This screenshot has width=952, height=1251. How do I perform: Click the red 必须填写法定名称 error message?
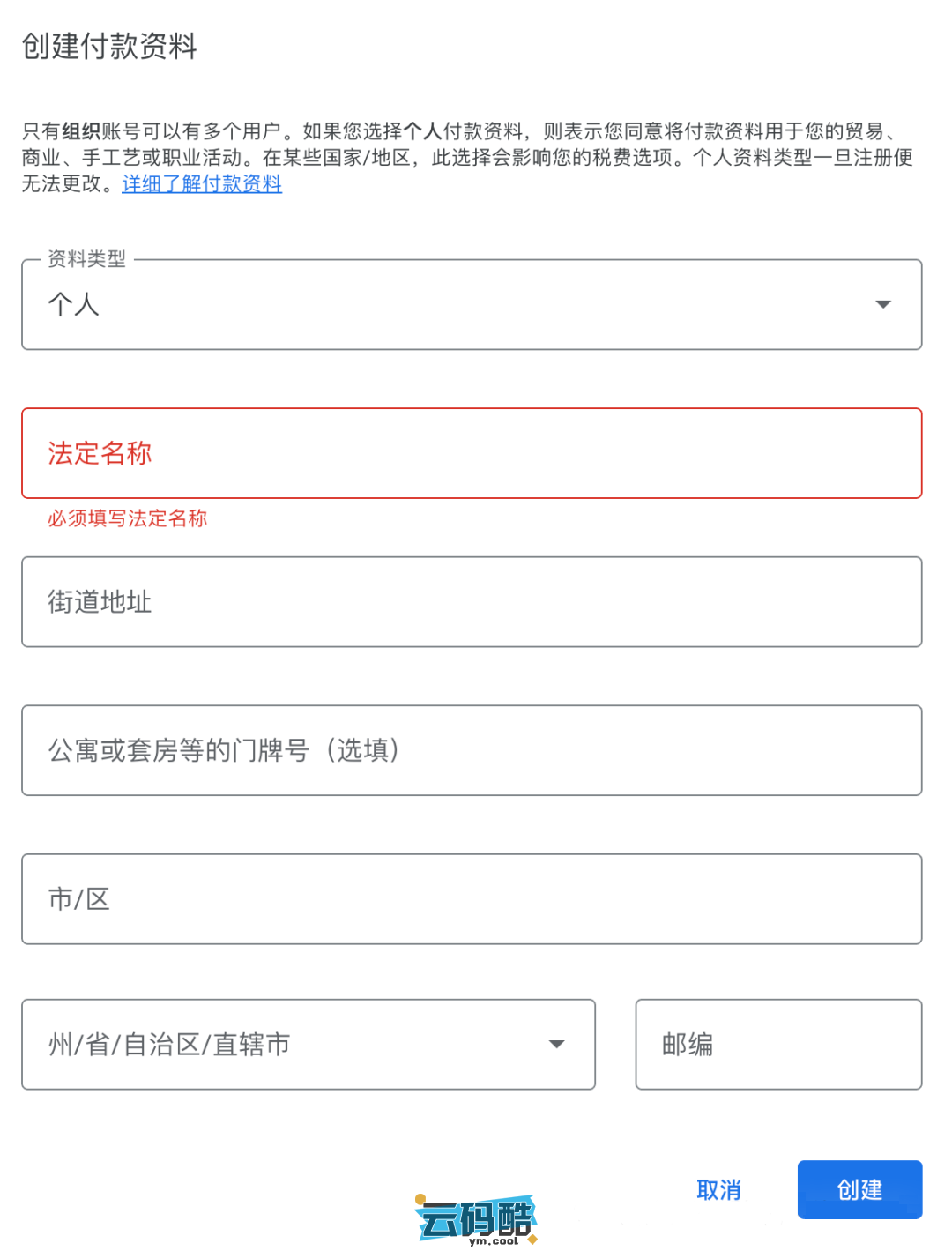pos(128,518)
